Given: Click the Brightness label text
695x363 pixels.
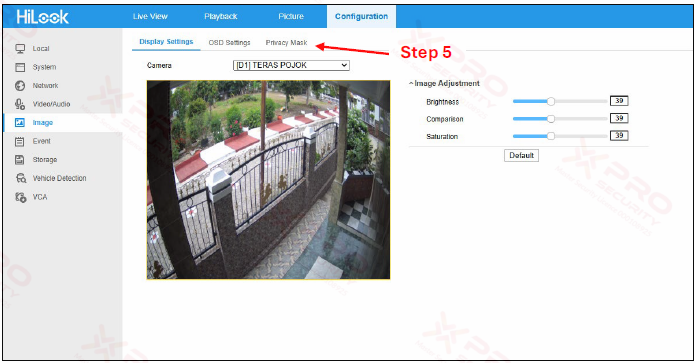Looking at the screenshot, I should pos(442,102).
